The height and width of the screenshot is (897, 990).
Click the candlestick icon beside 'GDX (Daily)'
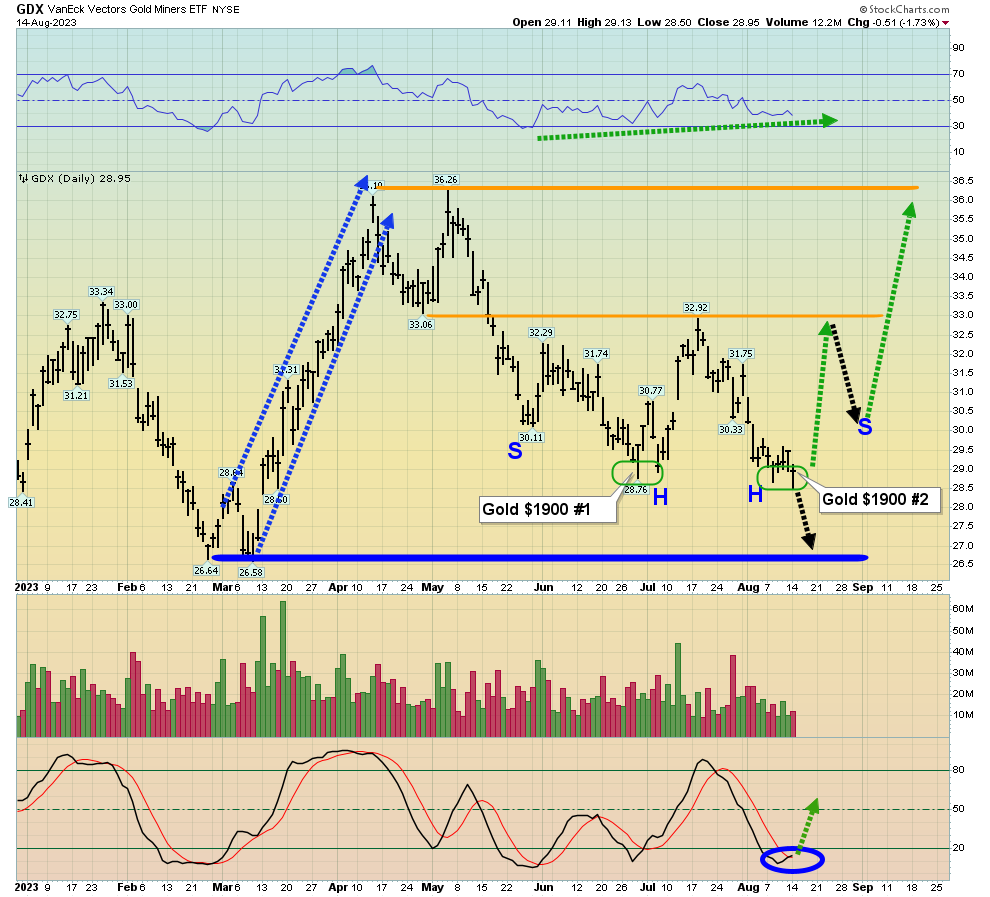(23, 179)
